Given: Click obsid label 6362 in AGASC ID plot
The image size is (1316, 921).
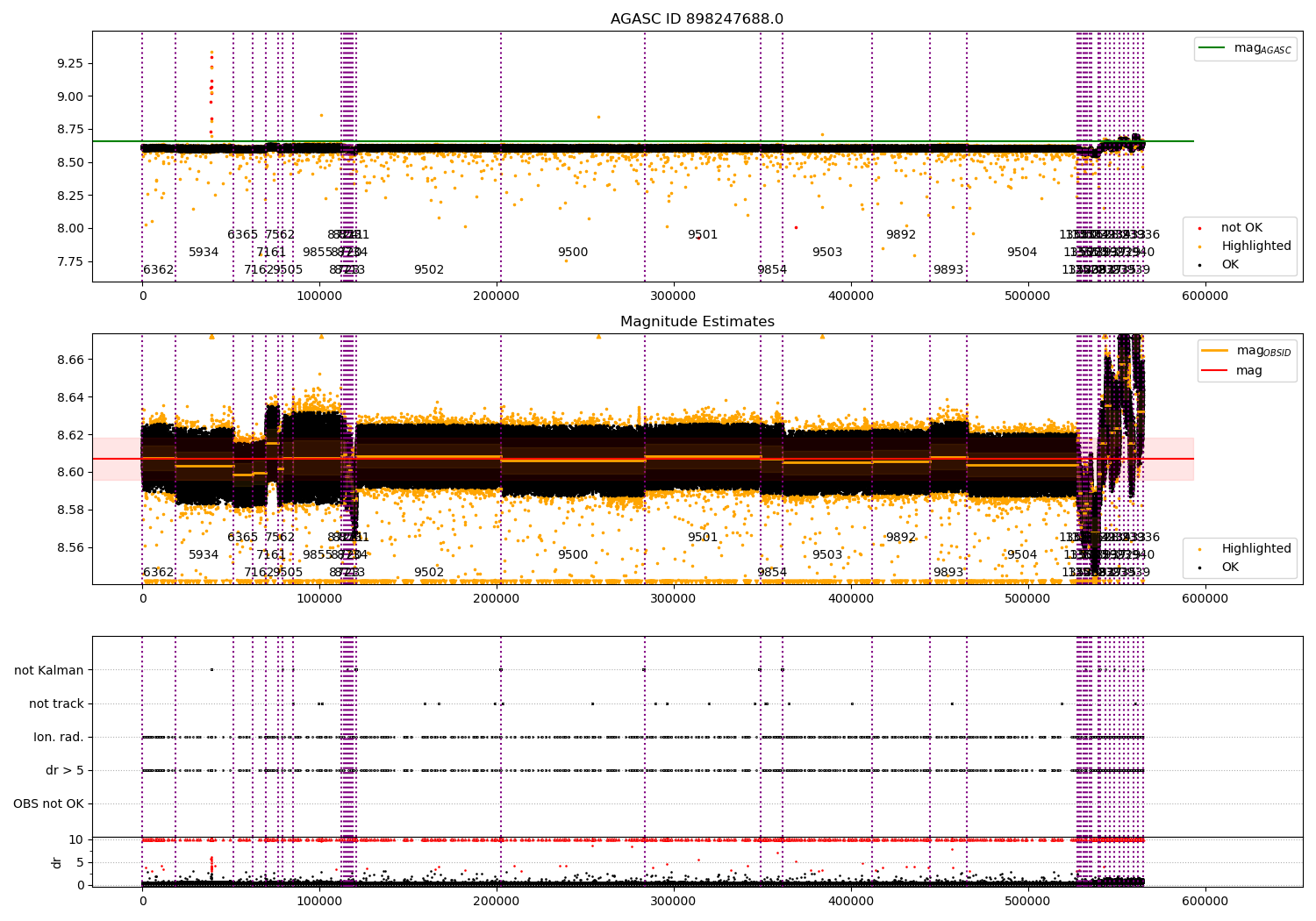Looking at the screenshot, I should pos(159,270).
